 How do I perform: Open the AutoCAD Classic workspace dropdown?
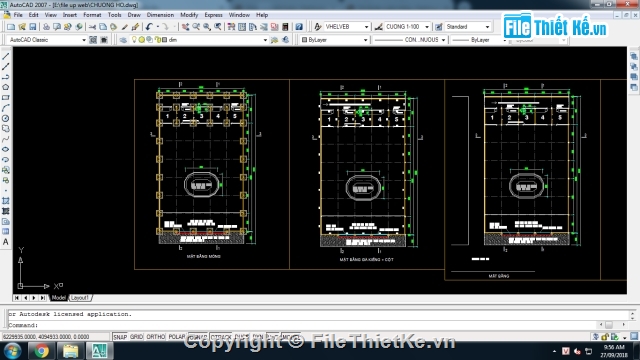click(84, 40)
